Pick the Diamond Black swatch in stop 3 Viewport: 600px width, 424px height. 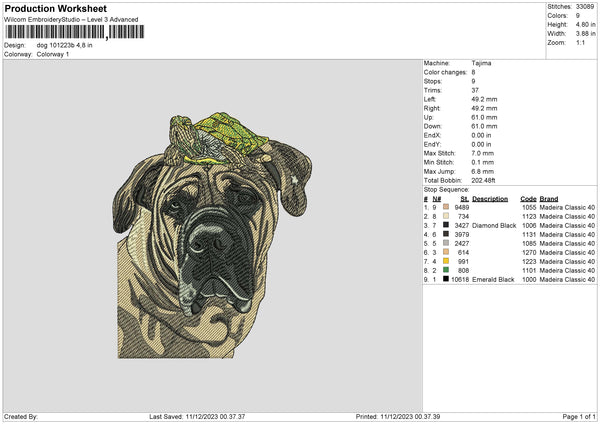point(446,226)
